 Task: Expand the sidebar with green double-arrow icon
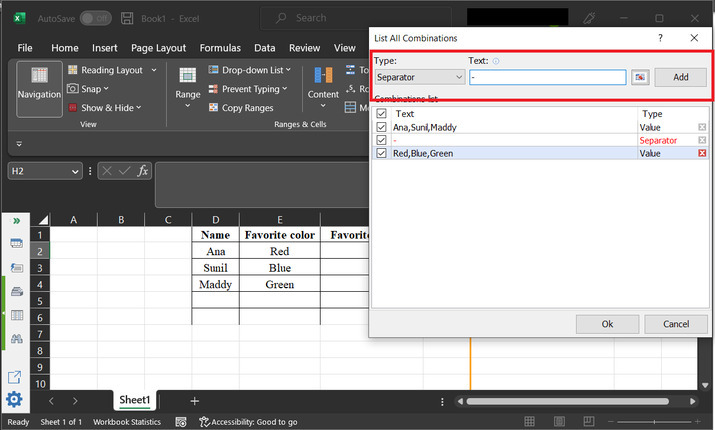point(16,219)
